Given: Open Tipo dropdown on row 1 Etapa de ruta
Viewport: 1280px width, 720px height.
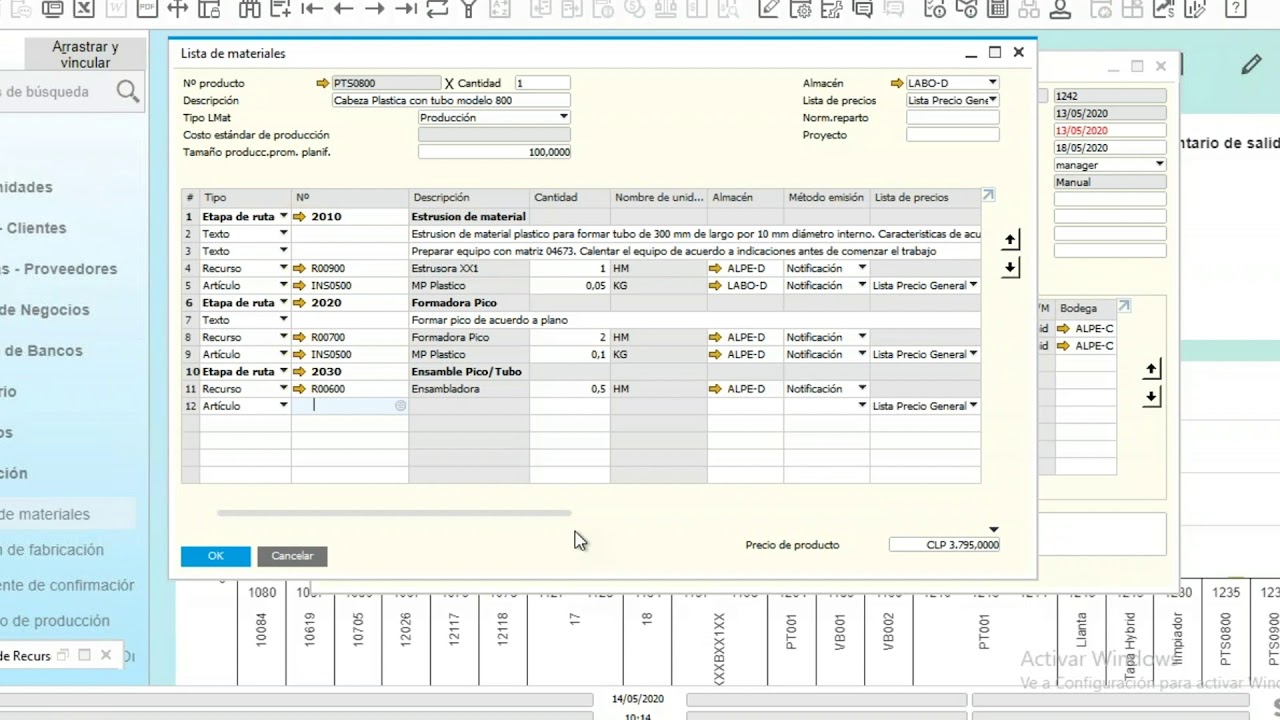Looking at the screenshot, I should (x=283, y=216).
